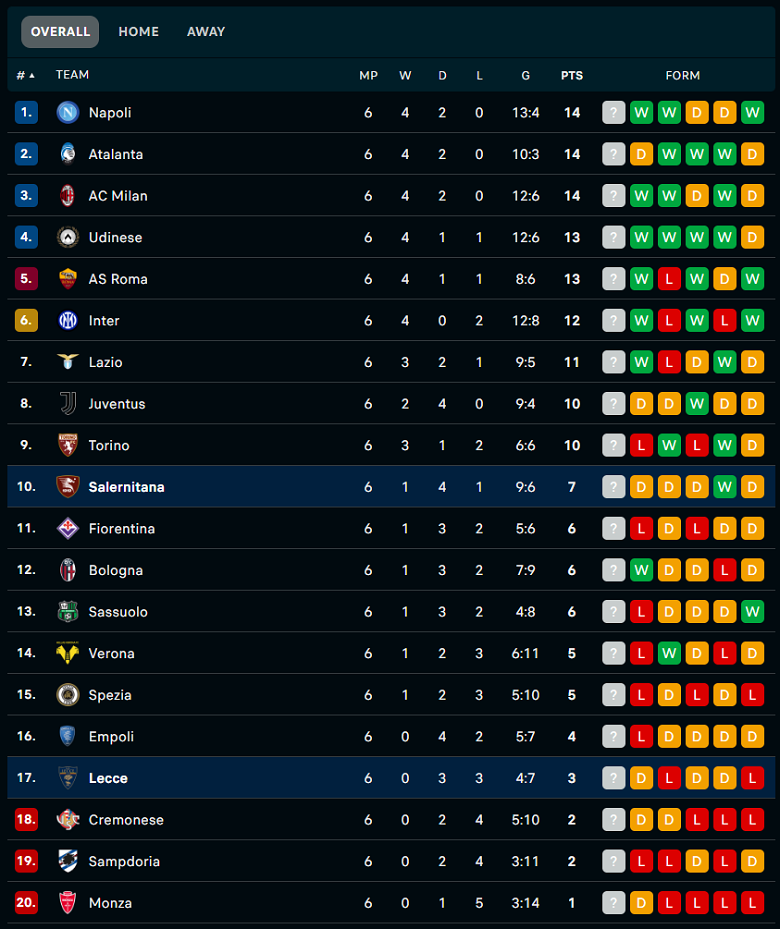Click the AS Roma club badge
This screenshot has height=929, width=780.
point(68,279)
